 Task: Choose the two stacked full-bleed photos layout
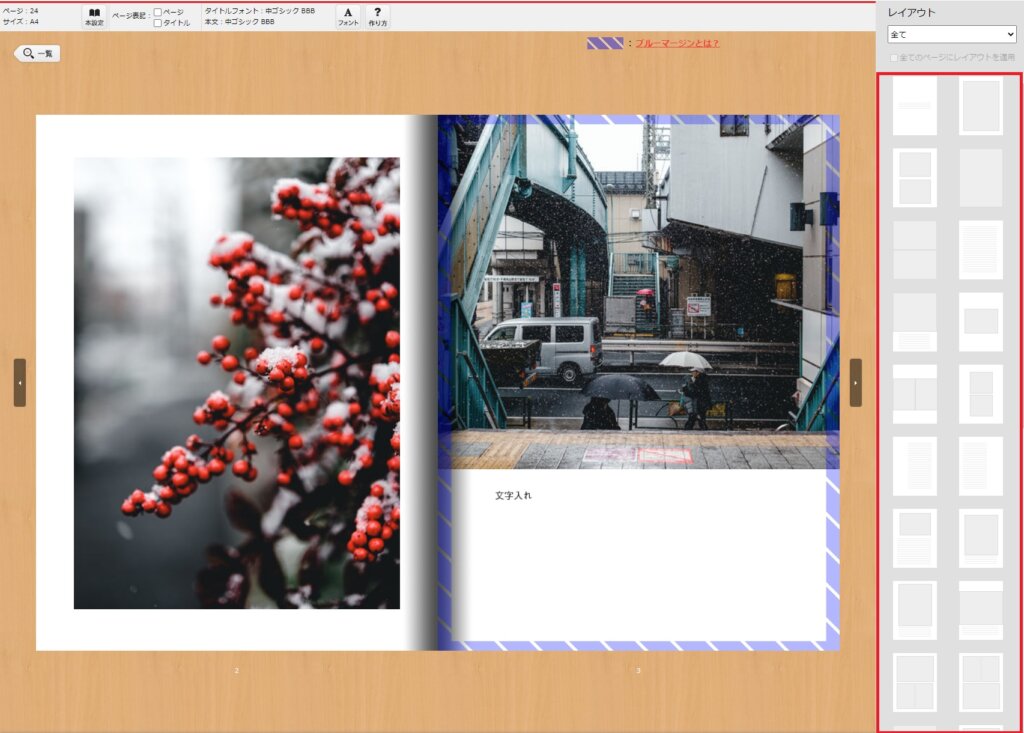click(x=914, y=250)
